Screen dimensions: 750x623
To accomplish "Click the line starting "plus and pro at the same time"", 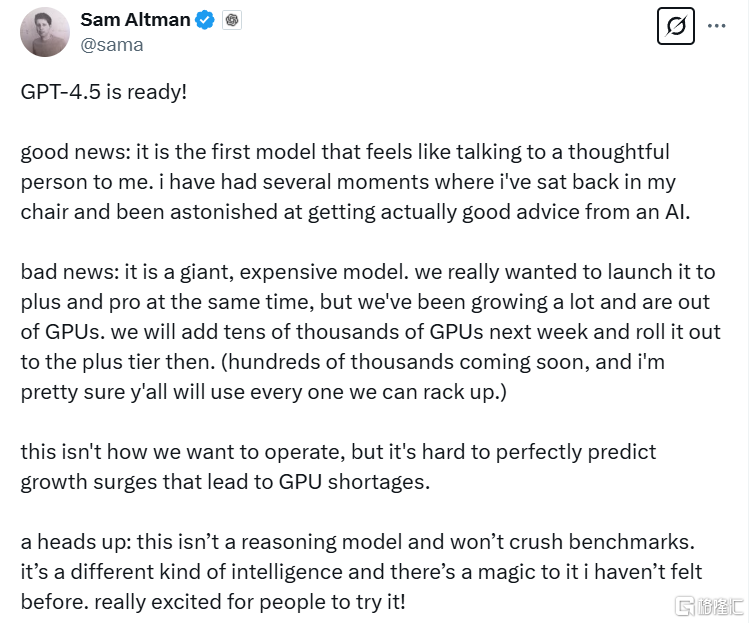I will click(365, 302).
